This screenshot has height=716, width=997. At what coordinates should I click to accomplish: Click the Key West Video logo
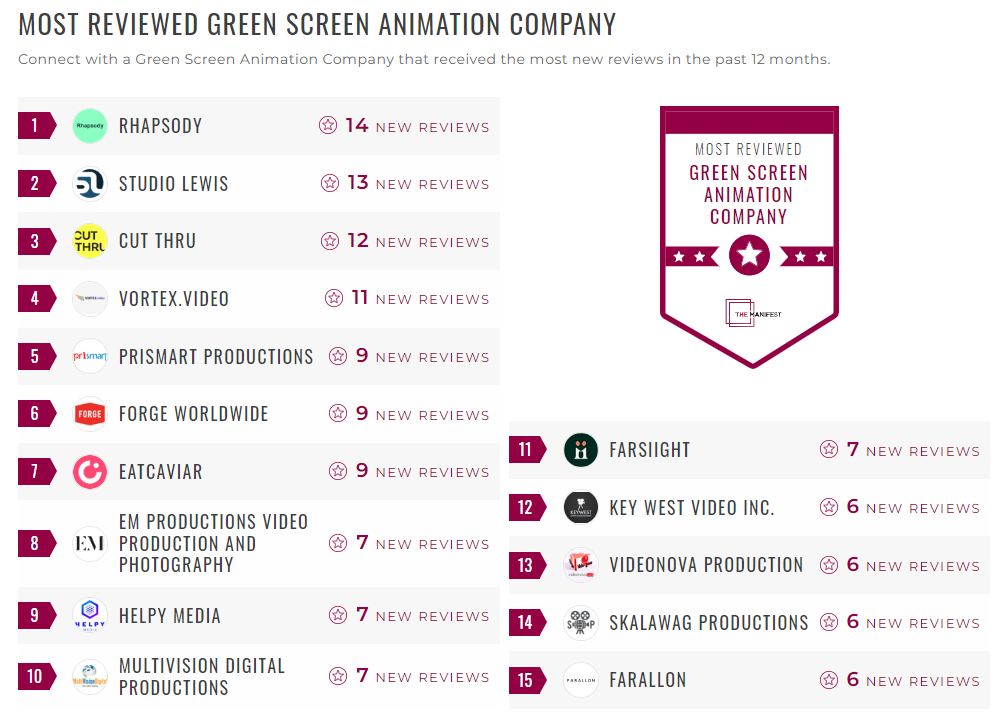(x=581, y=508)
